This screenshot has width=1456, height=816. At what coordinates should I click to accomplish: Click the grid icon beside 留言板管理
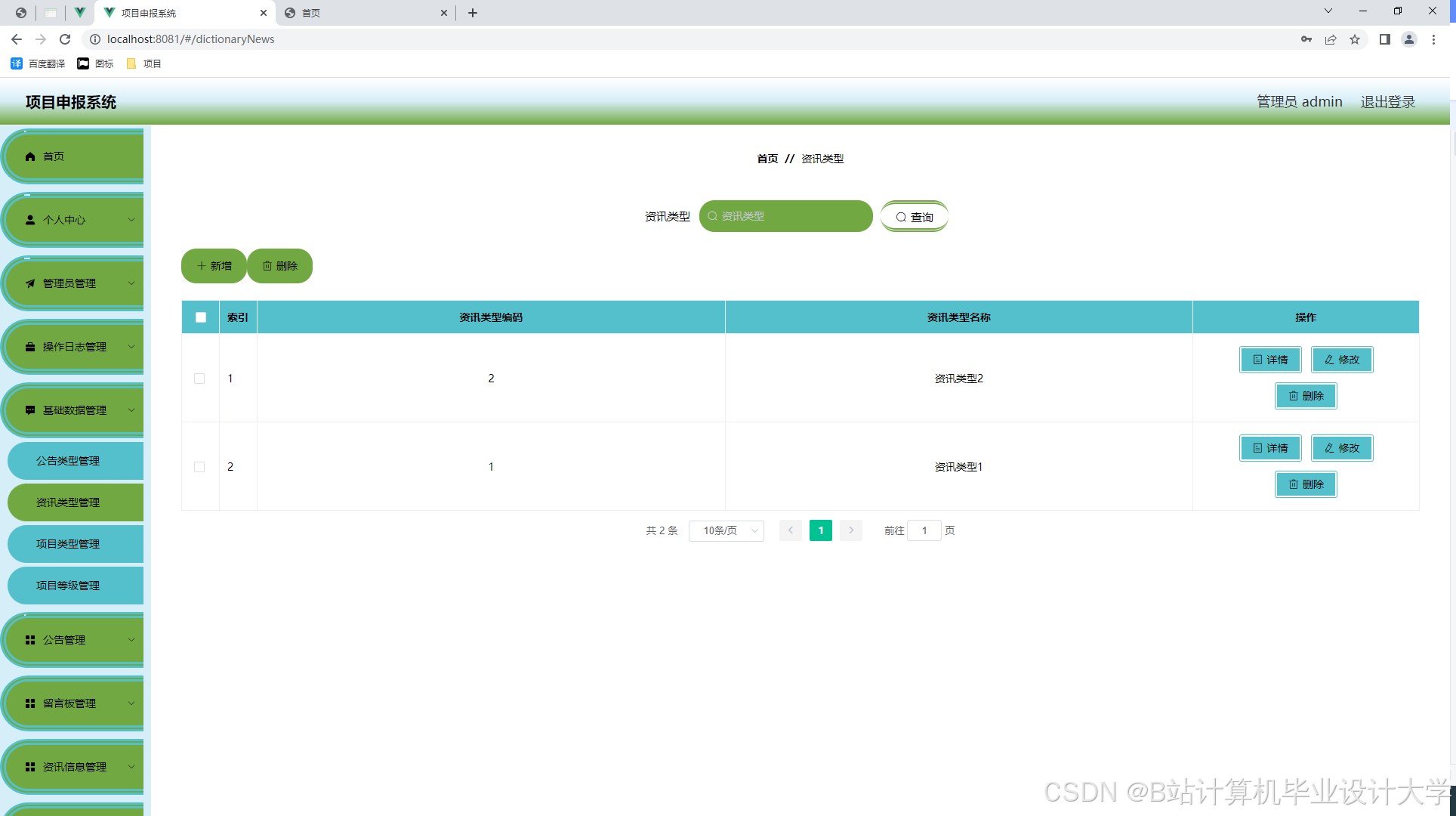(x=30, y=703)
